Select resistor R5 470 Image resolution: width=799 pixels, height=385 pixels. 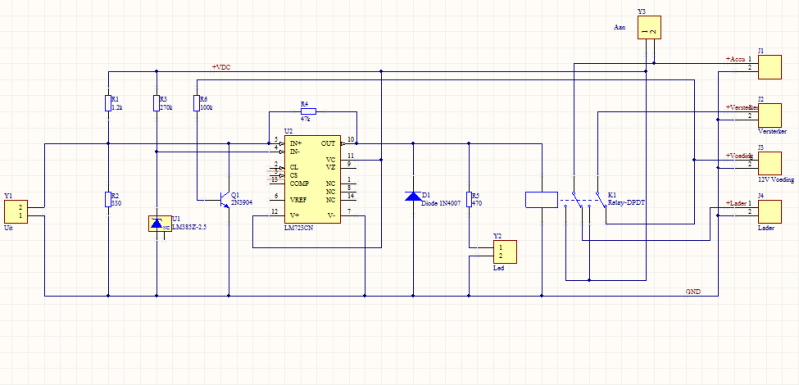[x=469, y=200]
